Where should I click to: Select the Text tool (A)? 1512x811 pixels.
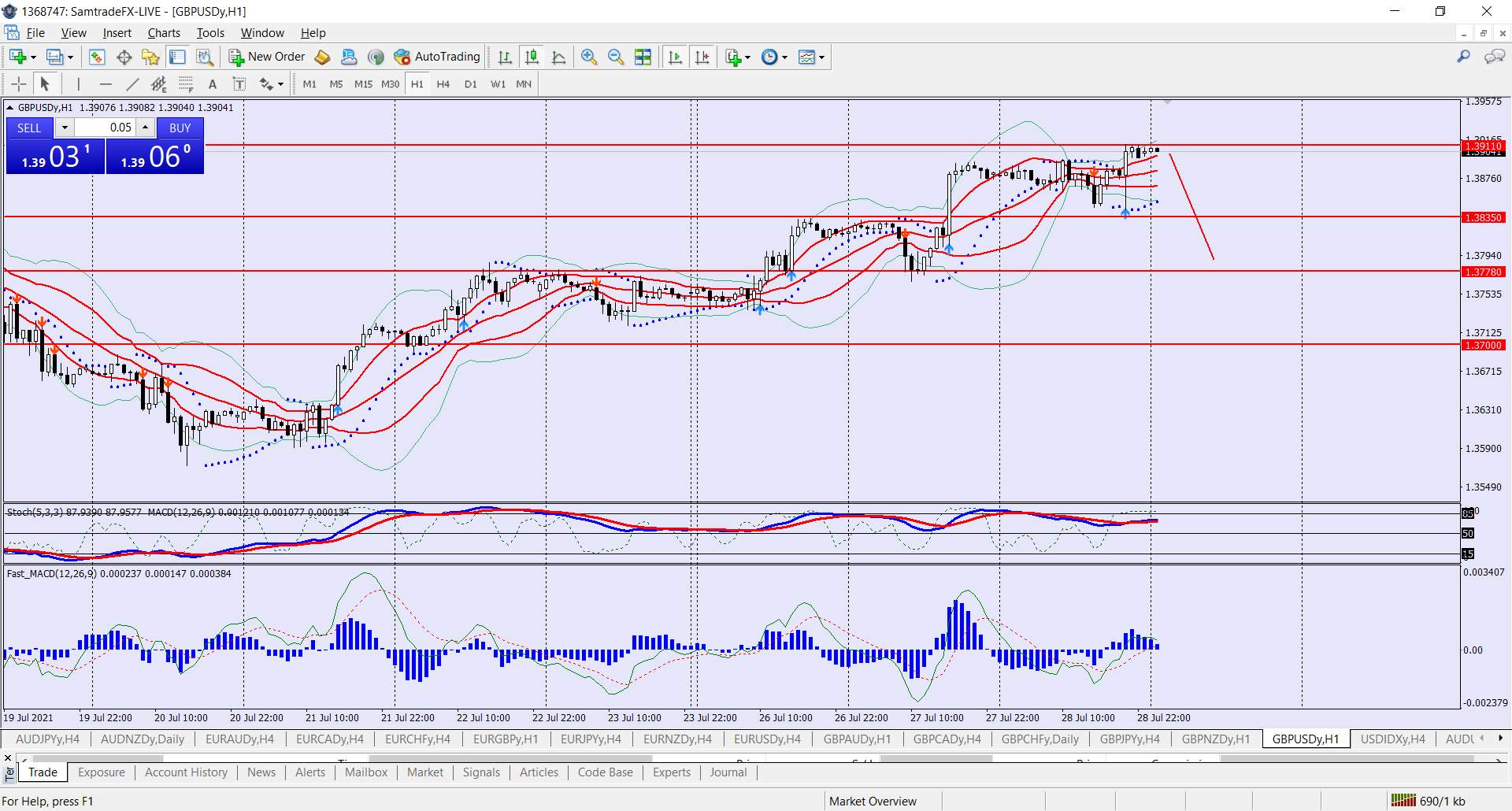(x=213, y=84)
